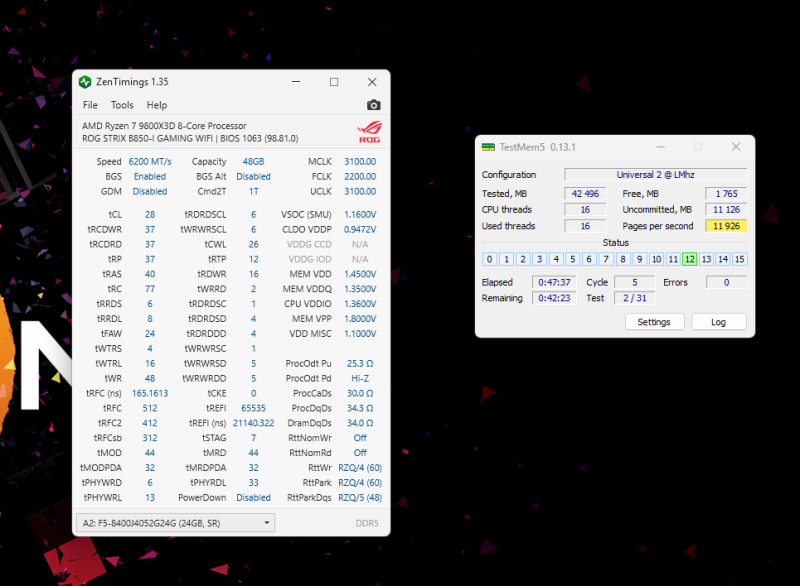The image size is (800, 586).
Task: Click the ProcOdt Pd value Hi-Z
Action: coord(360,378)
